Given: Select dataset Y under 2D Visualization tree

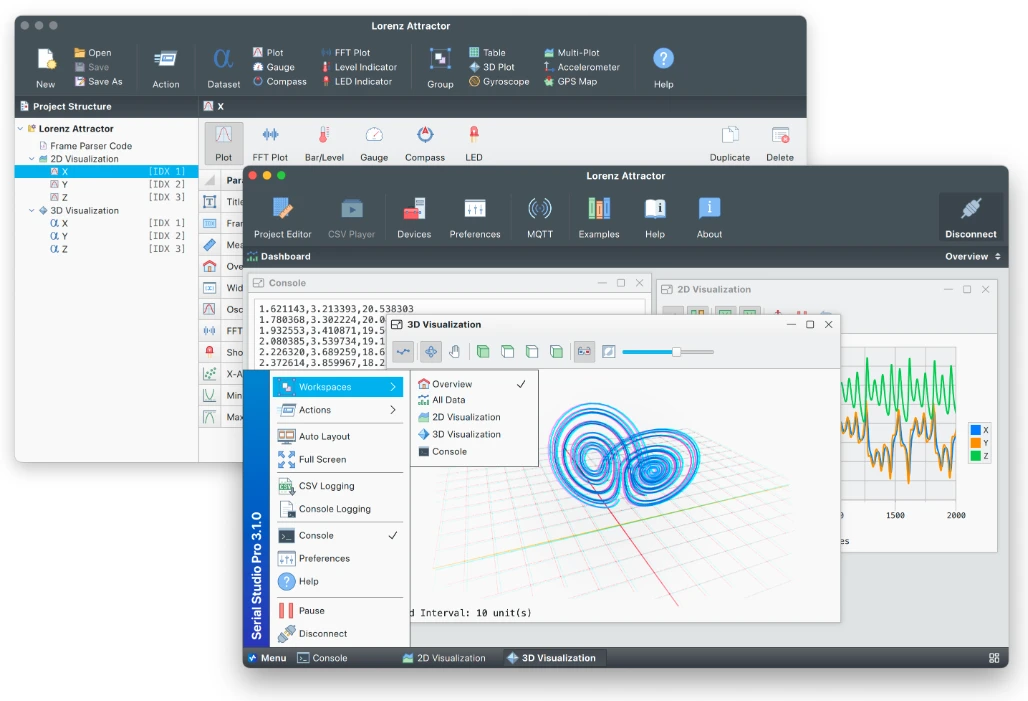Looking at the screenshot, I should pos(106,184).
